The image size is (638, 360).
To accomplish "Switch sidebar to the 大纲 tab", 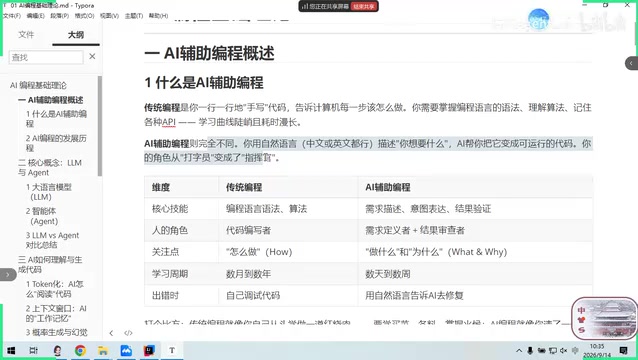I will (76, 35).
